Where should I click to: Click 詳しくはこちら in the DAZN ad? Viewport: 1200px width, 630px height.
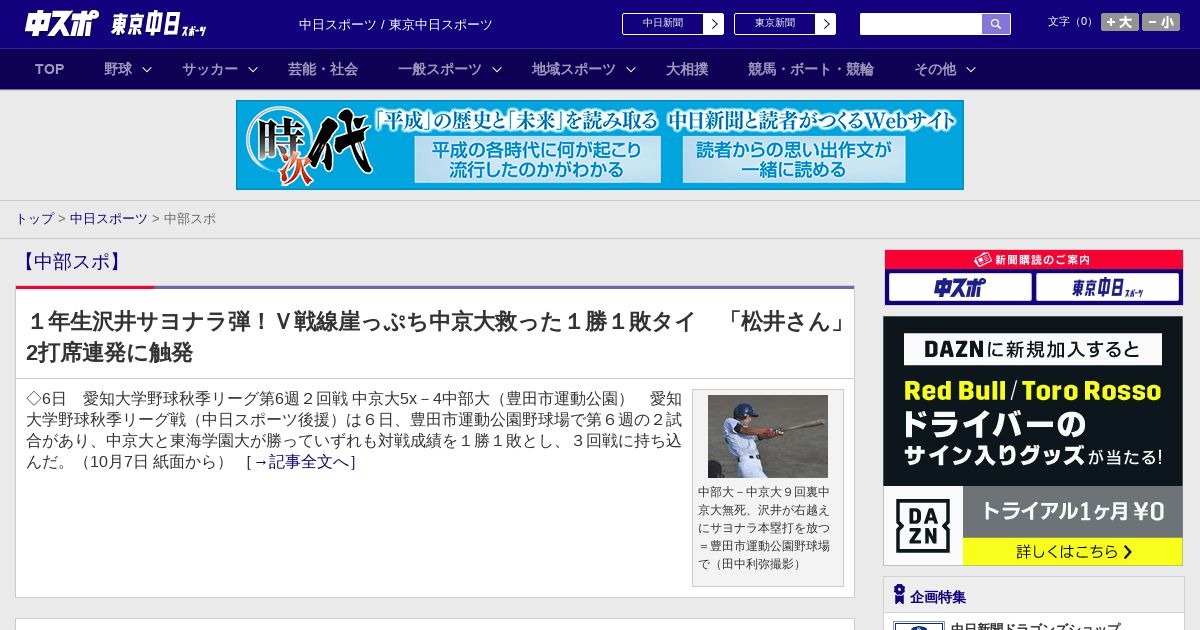click(x=1073, y=552)
